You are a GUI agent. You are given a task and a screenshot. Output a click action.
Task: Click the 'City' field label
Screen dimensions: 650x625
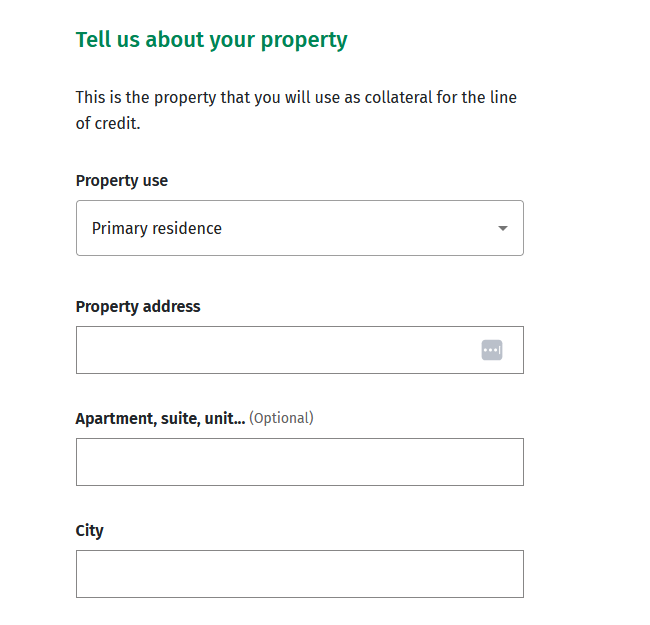89,530
